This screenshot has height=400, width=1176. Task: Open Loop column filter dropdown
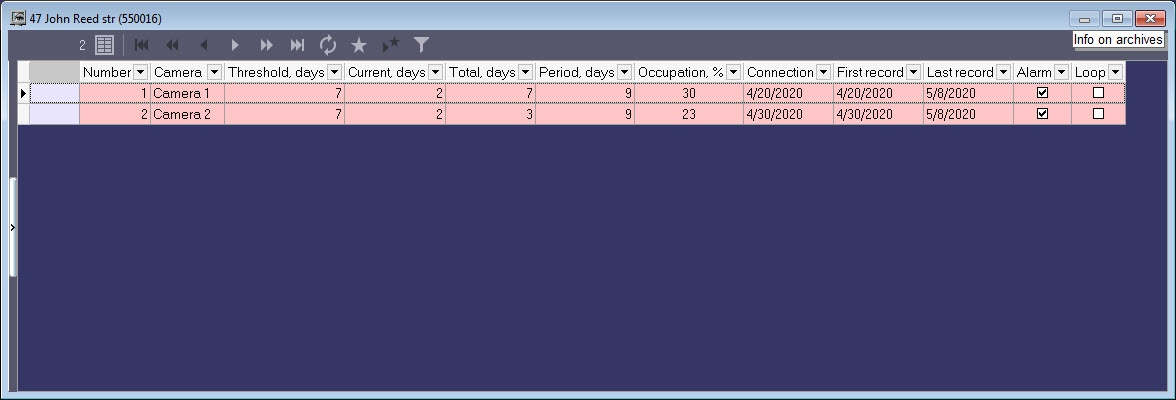tap(1115, 72)
